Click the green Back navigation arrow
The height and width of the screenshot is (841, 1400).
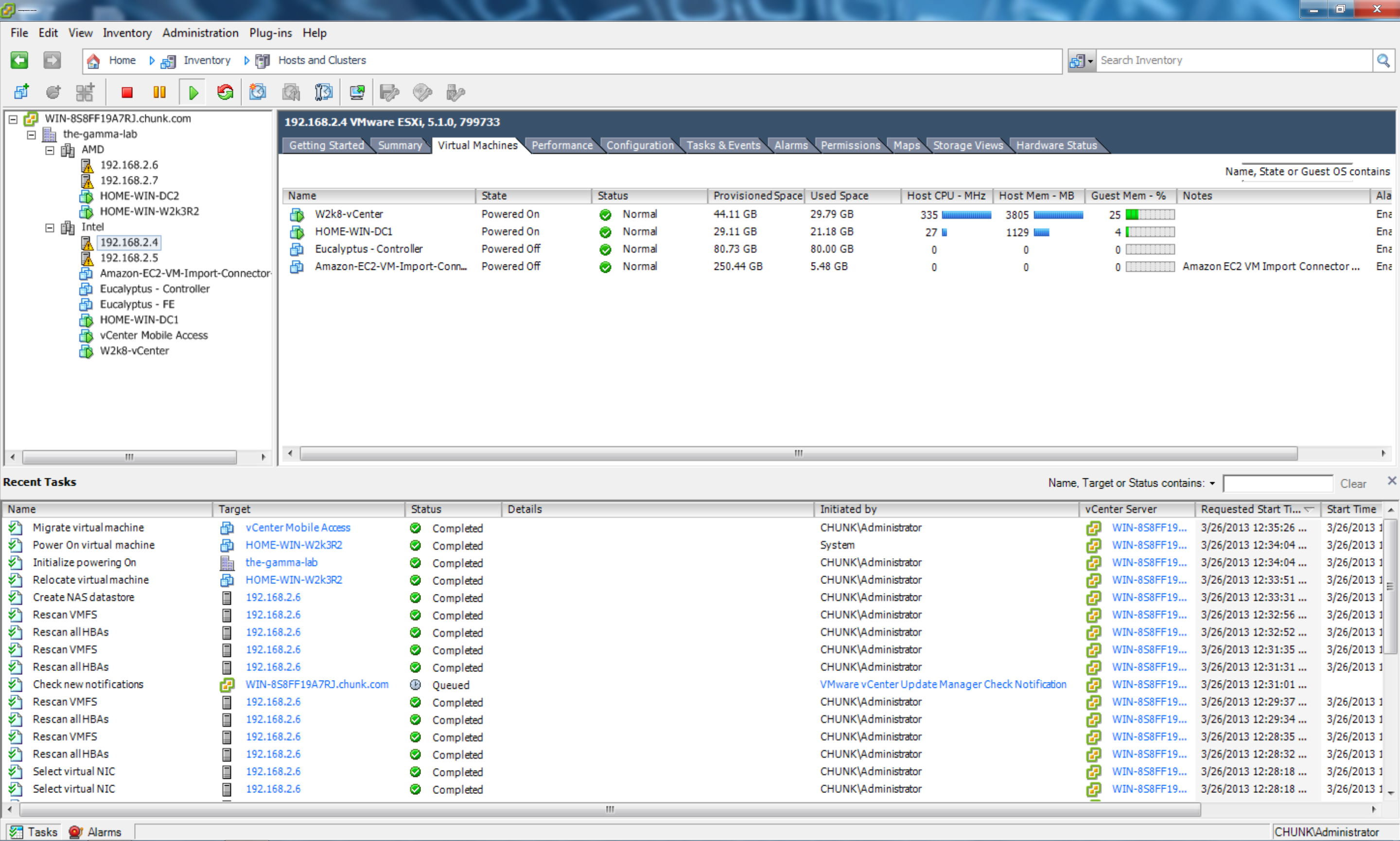tap(19, 60)
